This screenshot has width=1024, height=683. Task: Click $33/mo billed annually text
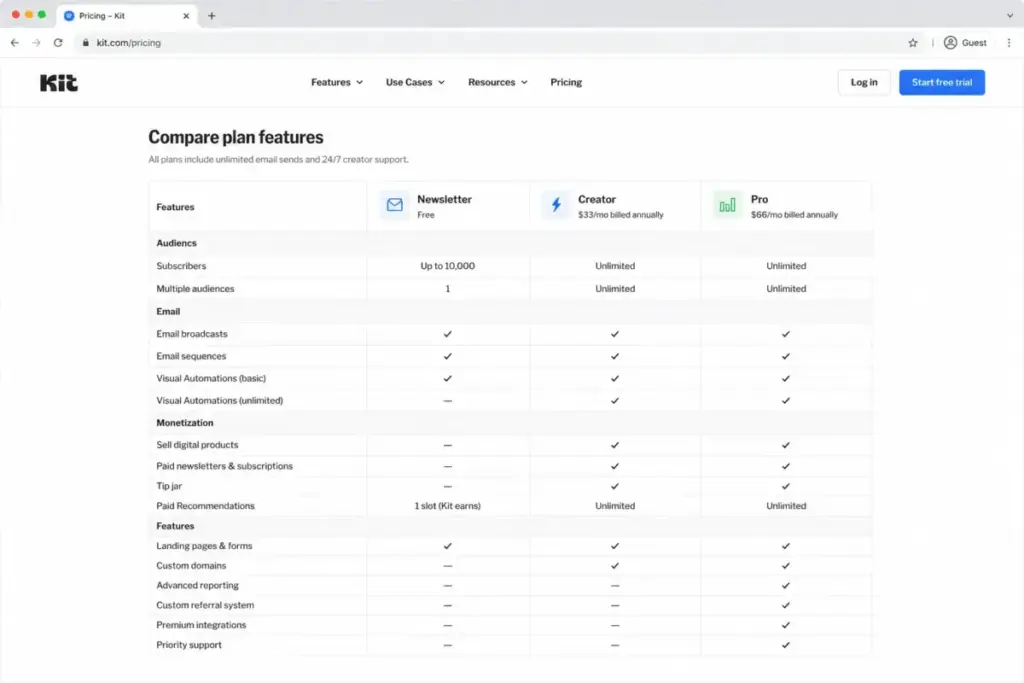click(620, 215)
